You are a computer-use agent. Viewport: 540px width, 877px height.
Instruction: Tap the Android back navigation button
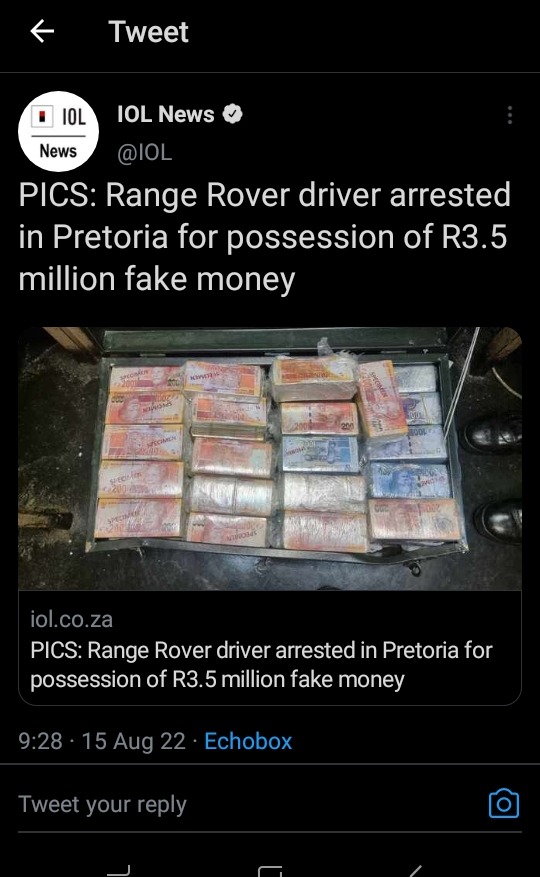415,871
